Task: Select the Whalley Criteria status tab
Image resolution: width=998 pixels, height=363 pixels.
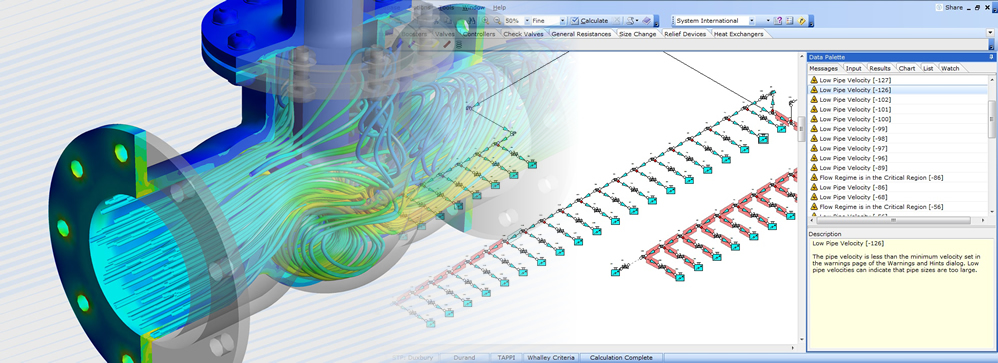Action: (x=551, y=358)
